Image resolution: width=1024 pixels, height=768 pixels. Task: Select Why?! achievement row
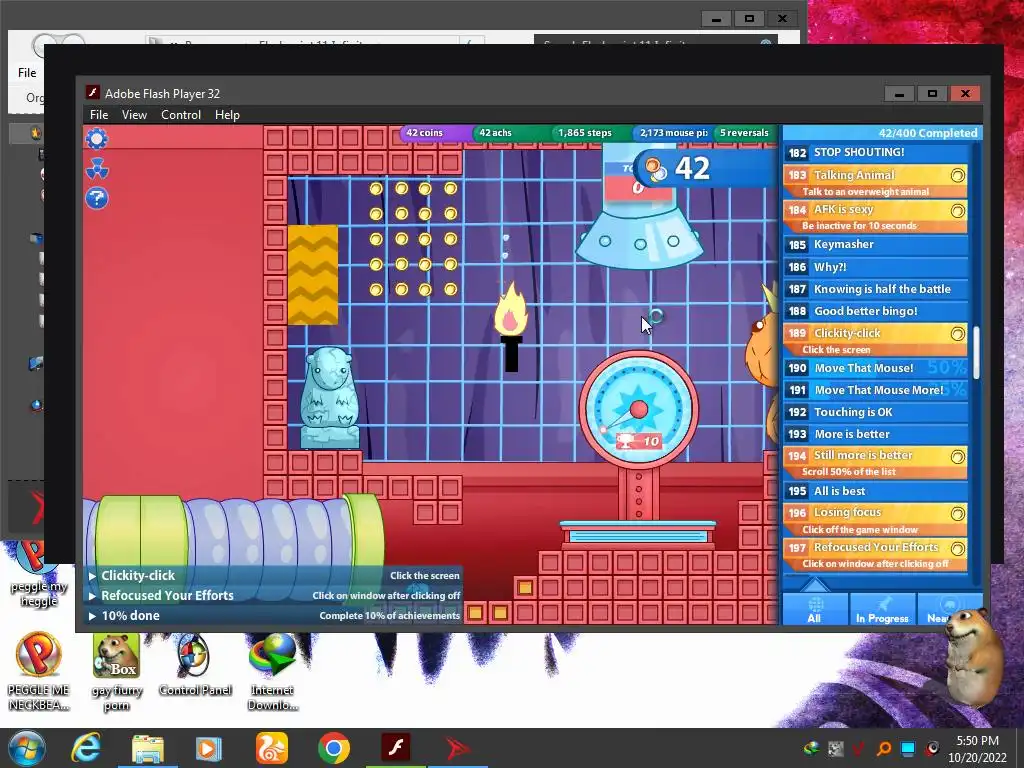[875, 267]
